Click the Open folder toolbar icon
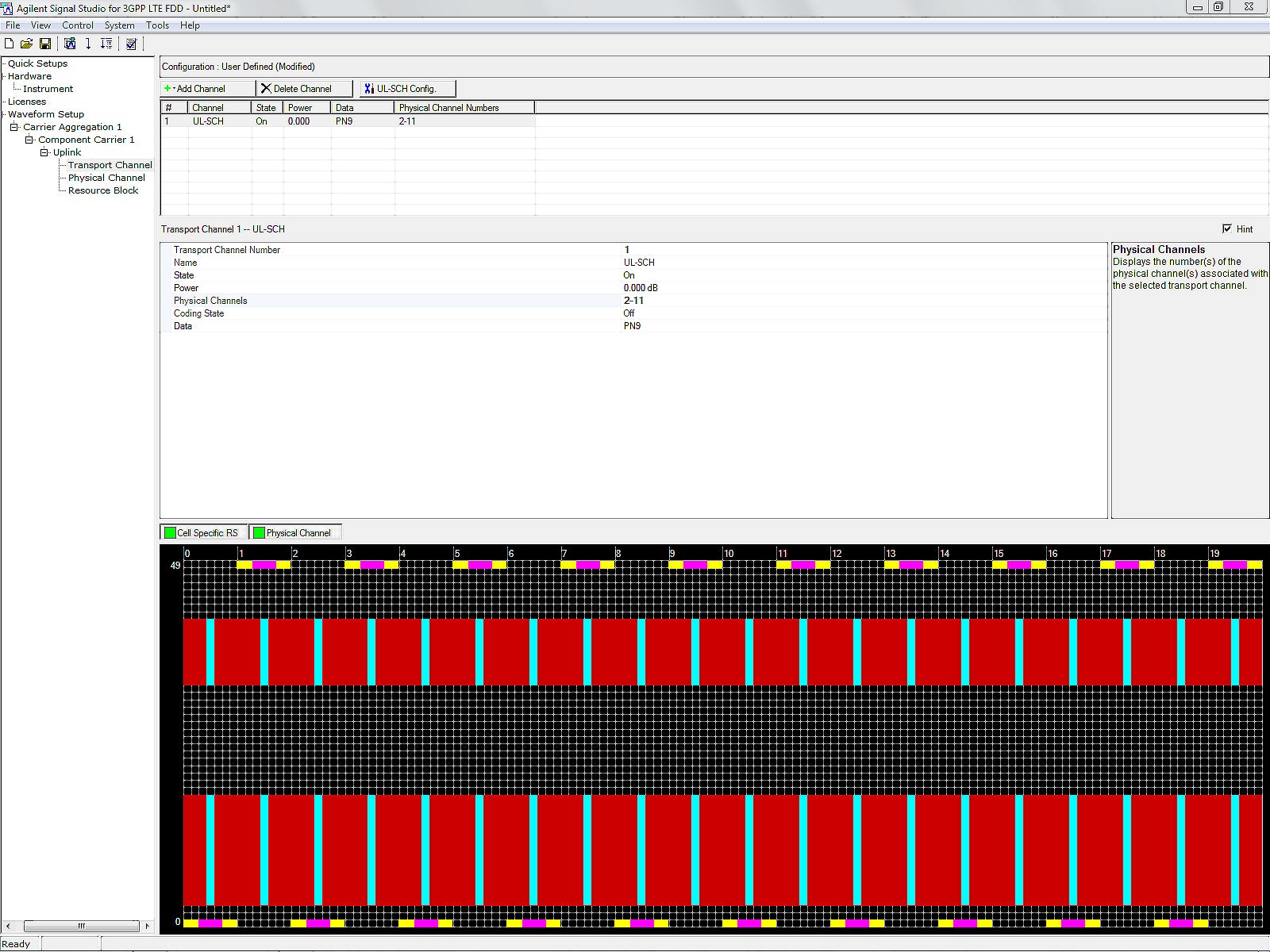 click(x=26, y=44)
